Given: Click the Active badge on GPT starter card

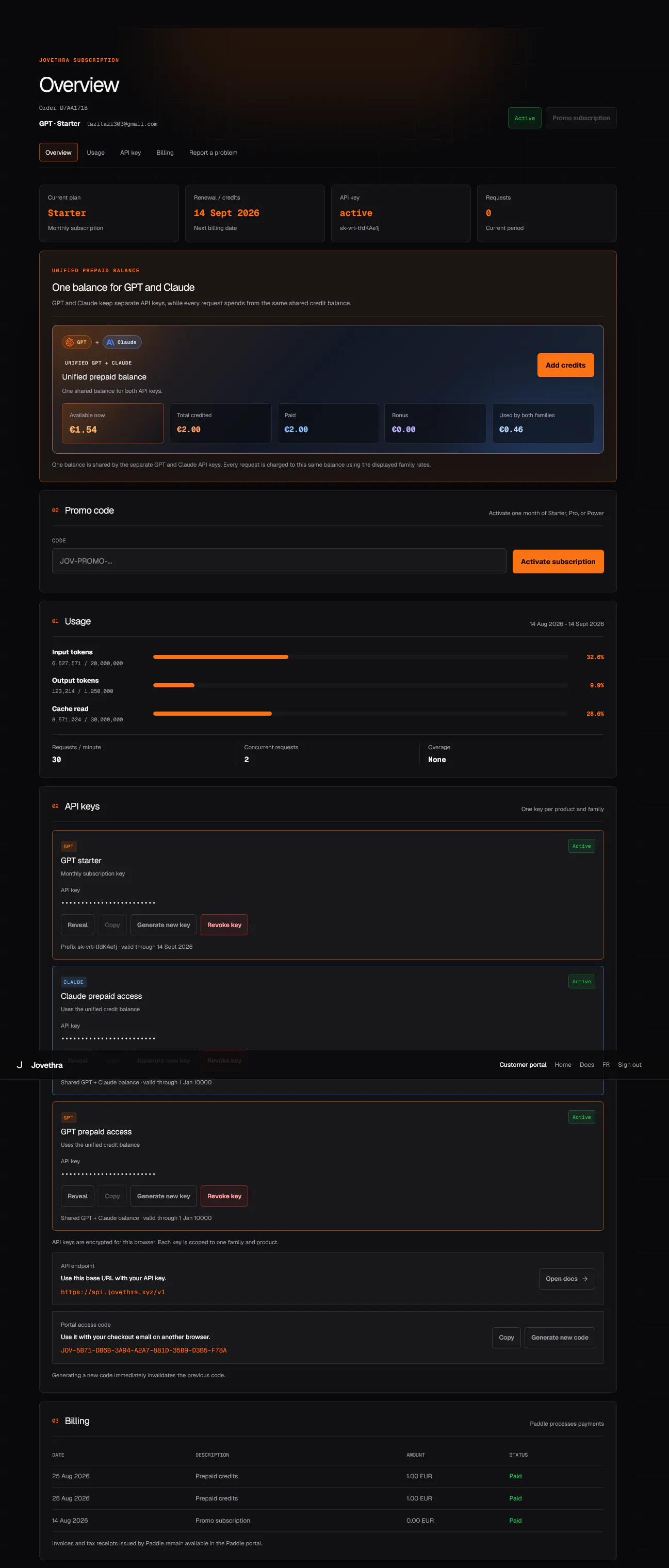Looking at the screenshot, I should click(x=581, y=846).
